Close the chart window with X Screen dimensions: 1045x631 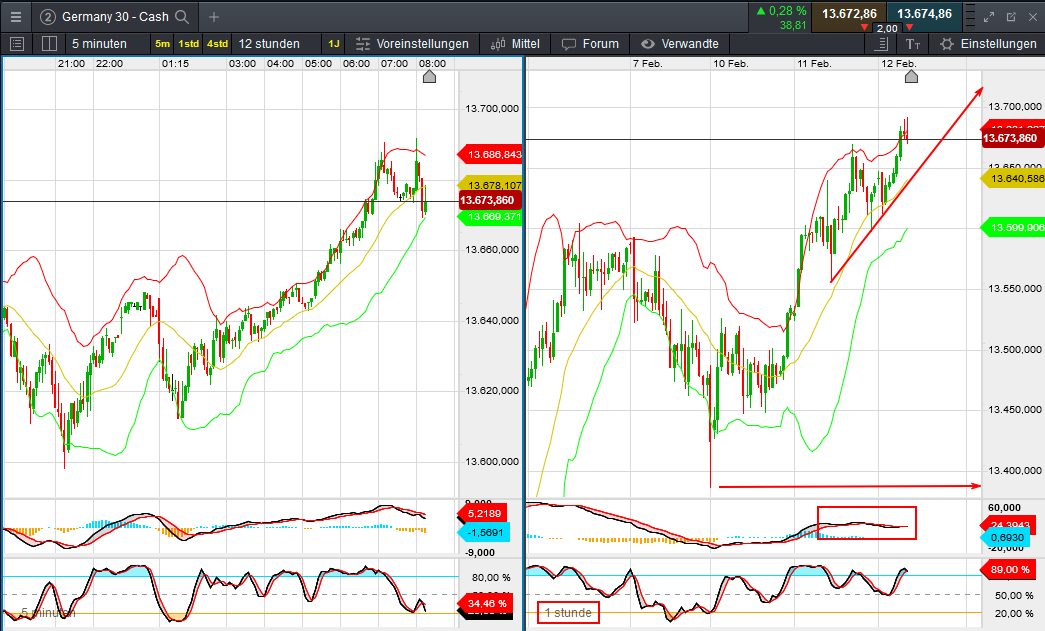click(x=1033, y=17)
